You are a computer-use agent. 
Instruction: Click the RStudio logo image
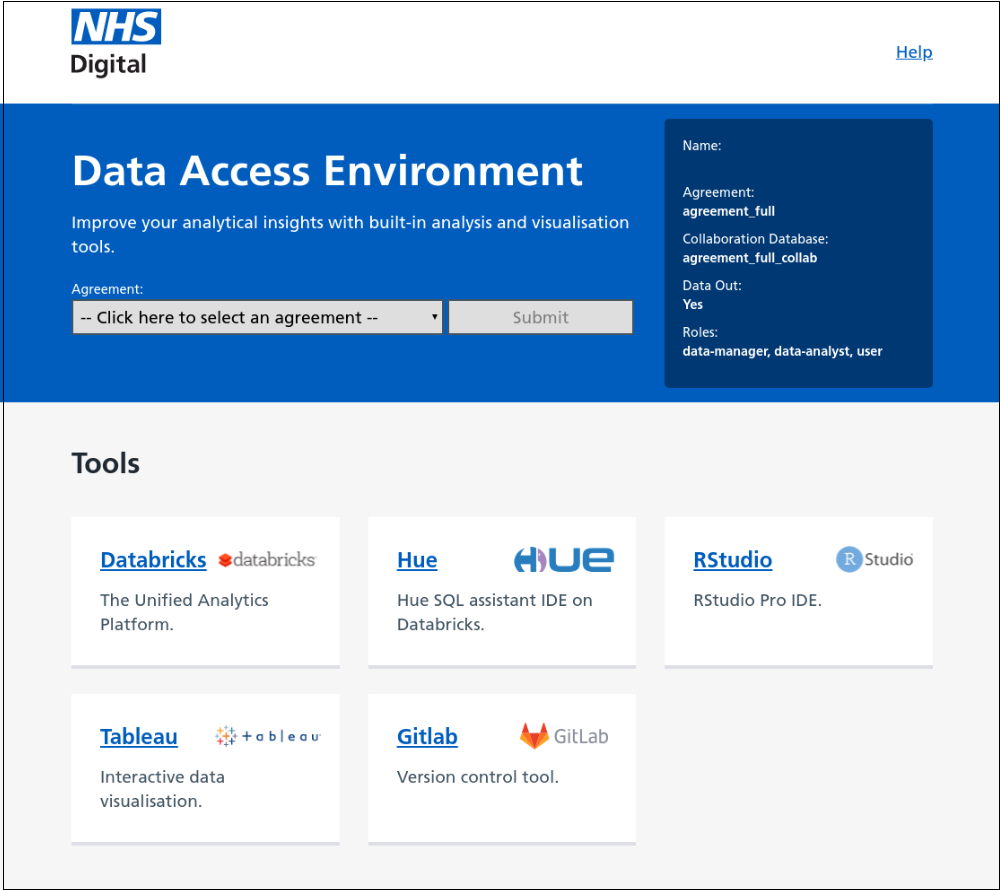(874, 559)
